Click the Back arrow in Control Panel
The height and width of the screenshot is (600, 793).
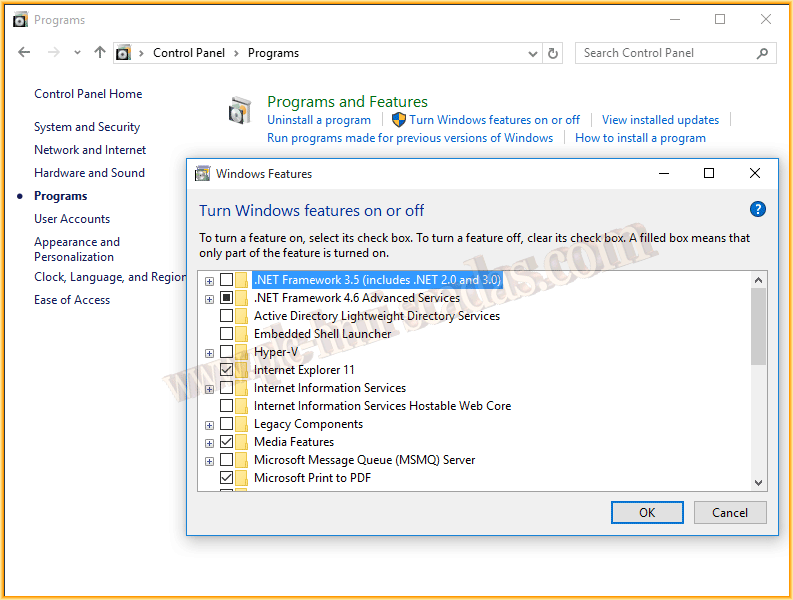[24, 53]
